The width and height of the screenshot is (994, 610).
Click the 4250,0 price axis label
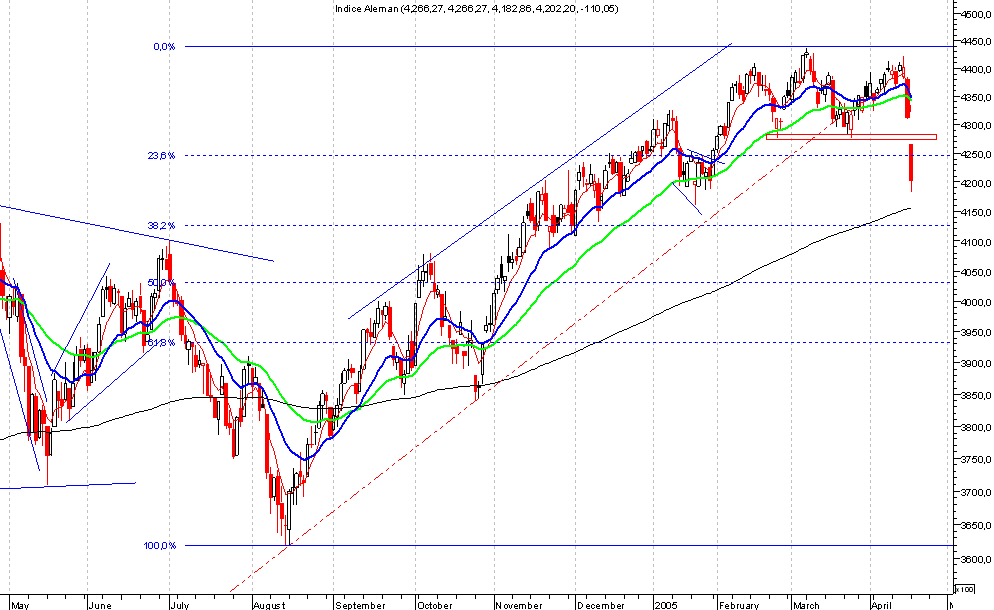[x=976, y=155]
